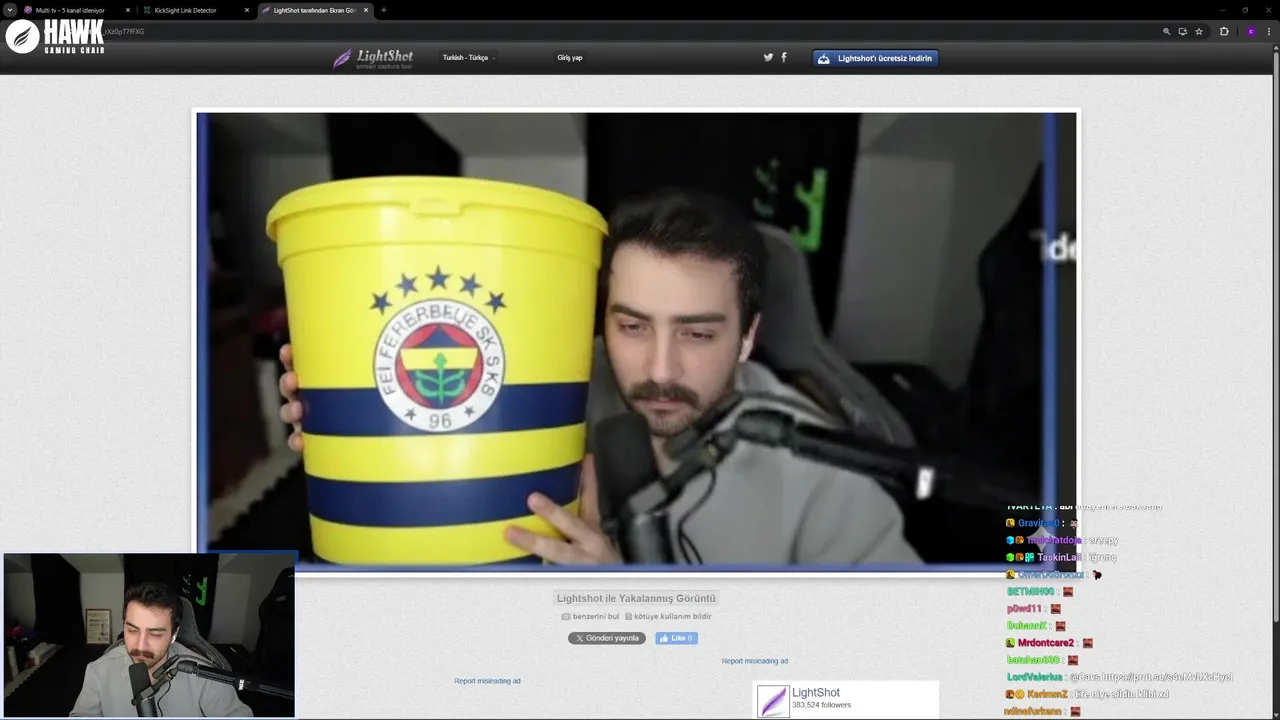1280x720 pixels.
Task: Click BETMEN00 username in chat
Action: [1031, 592]
